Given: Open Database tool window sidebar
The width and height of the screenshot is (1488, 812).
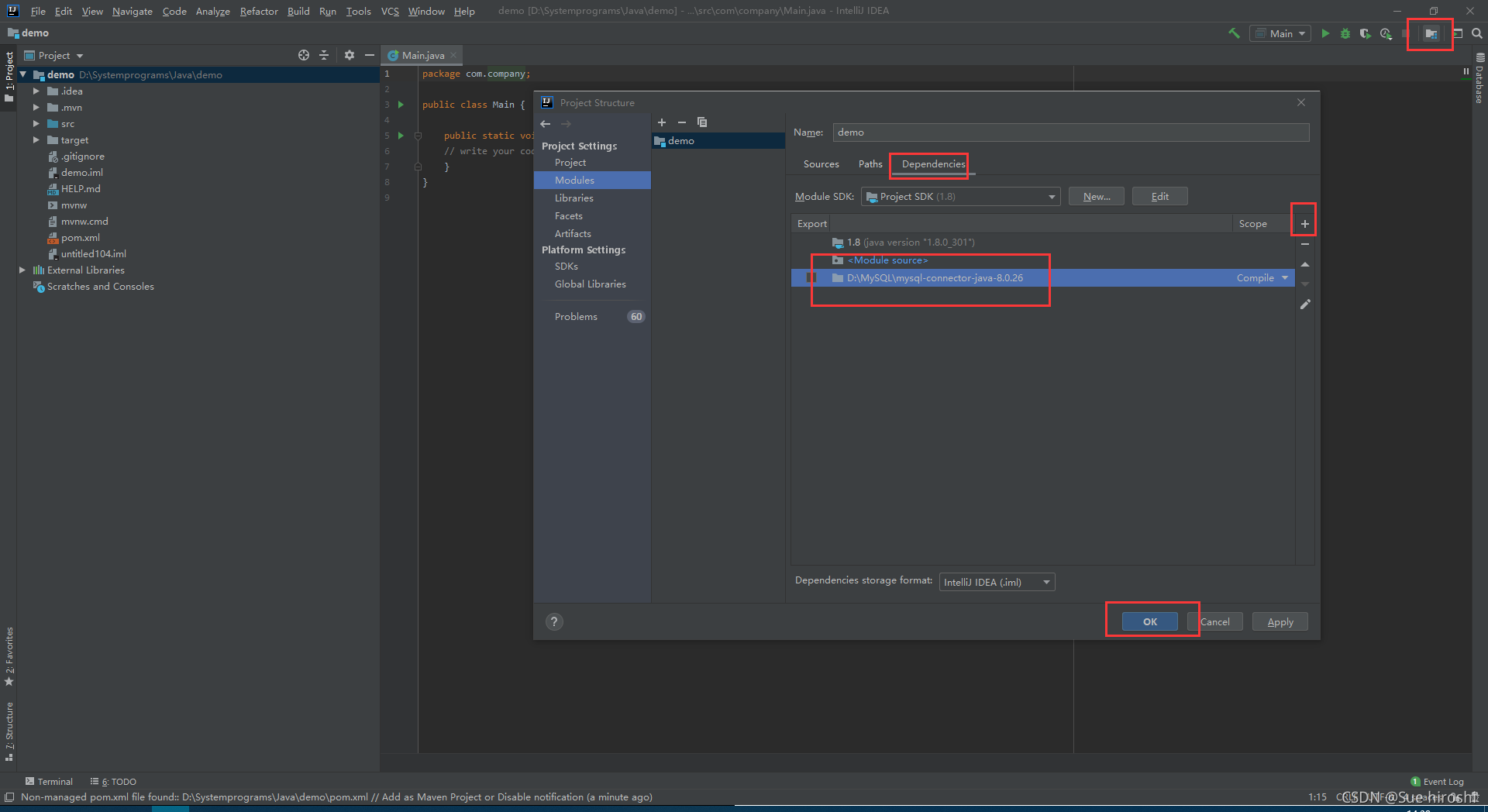Looking at the screenshot, I should point(1479,79).
